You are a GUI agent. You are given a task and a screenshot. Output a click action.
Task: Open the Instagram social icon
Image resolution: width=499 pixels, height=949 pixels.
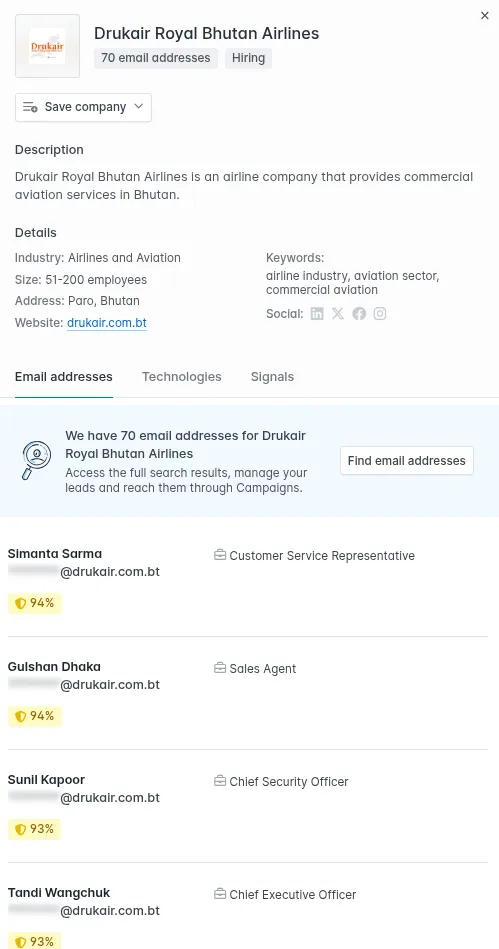[x=380, y=314]
